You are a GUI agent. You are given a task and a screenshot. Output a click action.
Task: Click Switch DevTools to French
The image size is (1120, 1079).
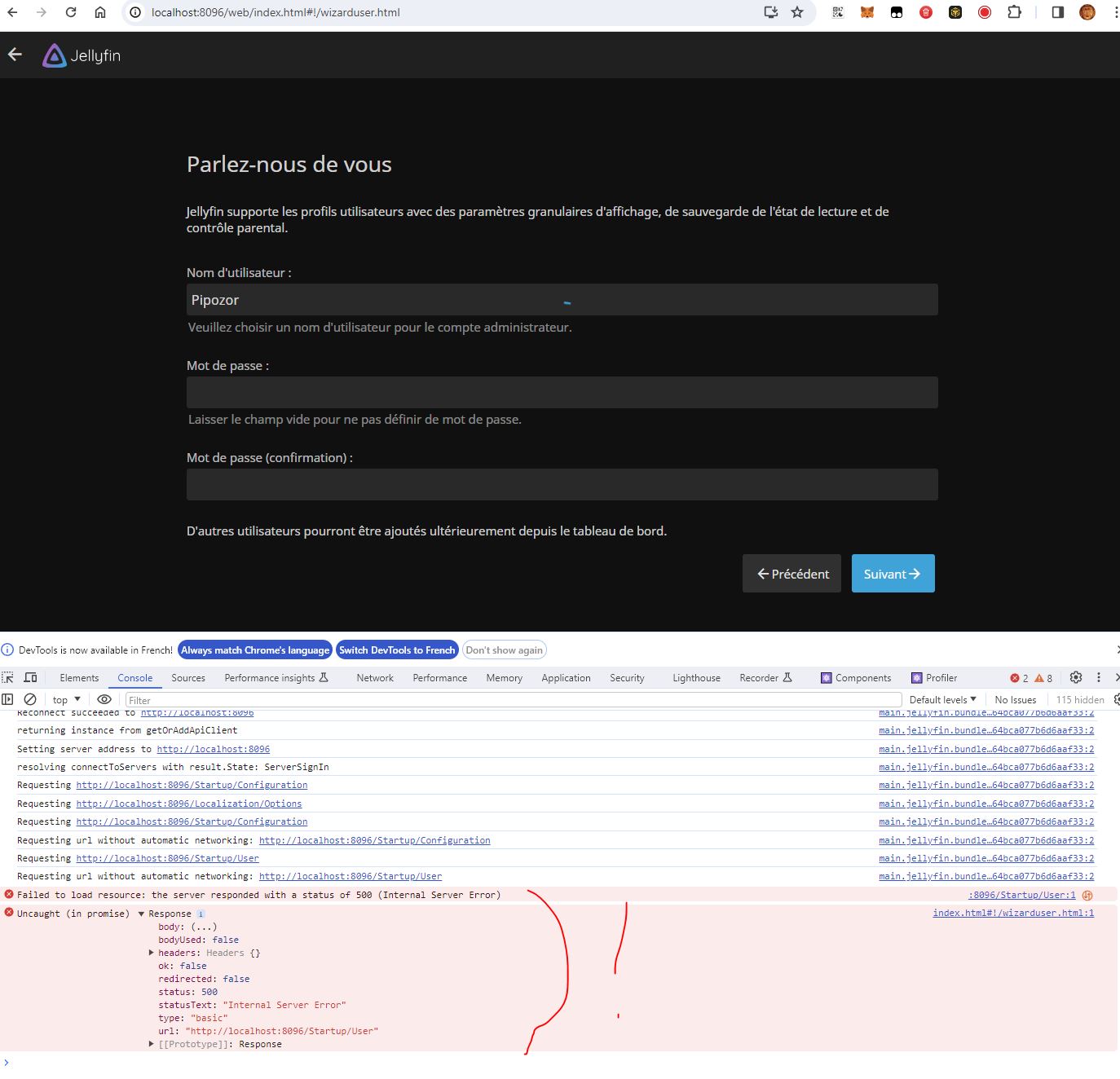[397, 650]
